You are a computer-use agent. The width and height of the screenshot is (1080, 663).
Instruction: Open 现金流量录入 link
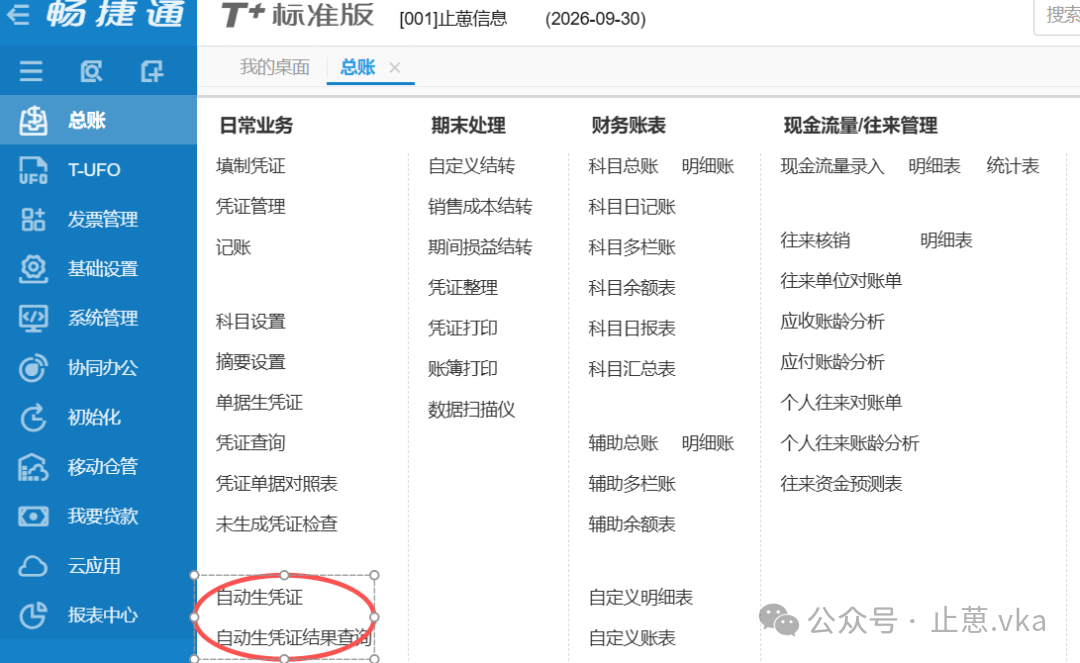(x=832, y=166)
